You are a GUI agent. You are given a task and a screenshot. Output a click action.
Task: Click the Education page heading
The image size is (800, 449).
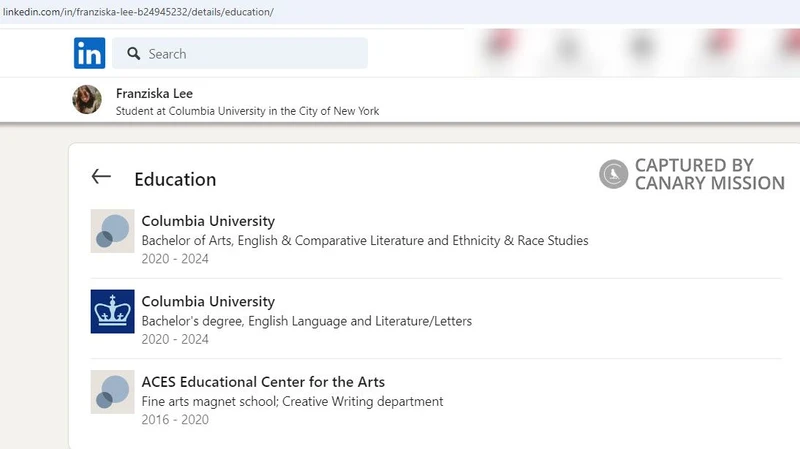click(x=175, y=180)
